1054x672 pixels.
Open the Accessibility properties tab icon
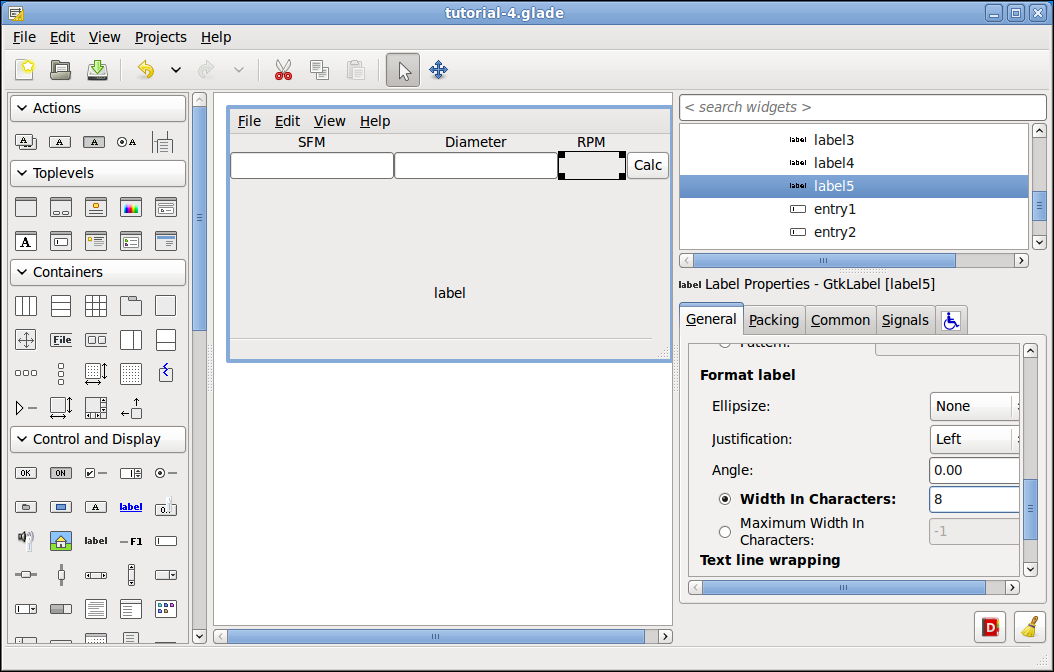tap(950, 321)
